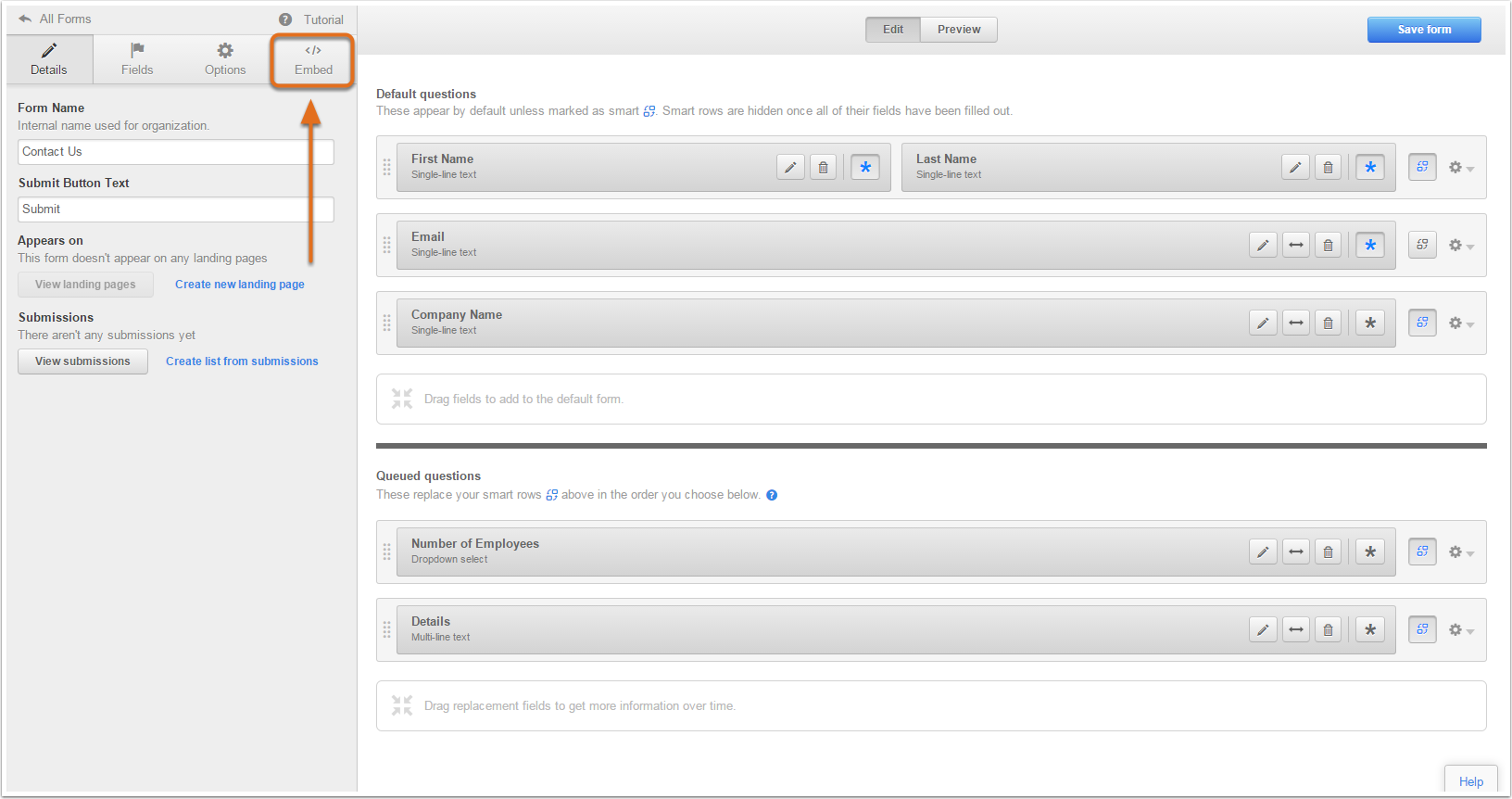Click the Submit Button Text input

point(176,209)
